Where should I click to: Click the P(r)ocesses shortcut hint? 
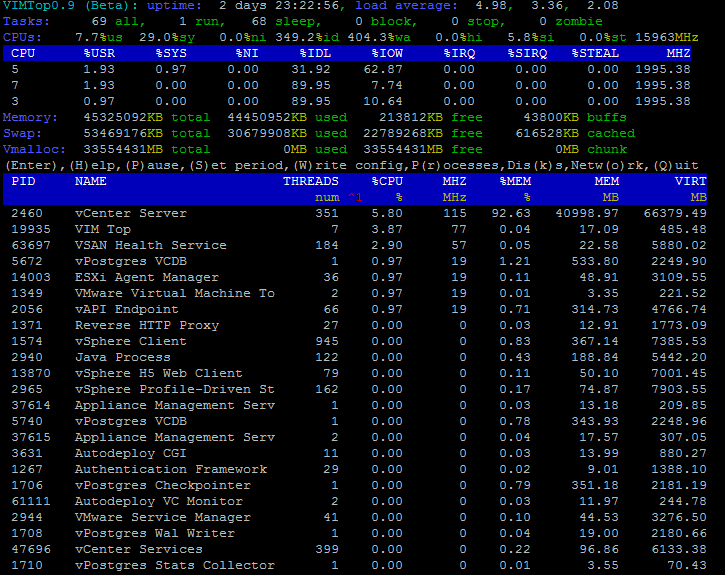coord(457,165)
